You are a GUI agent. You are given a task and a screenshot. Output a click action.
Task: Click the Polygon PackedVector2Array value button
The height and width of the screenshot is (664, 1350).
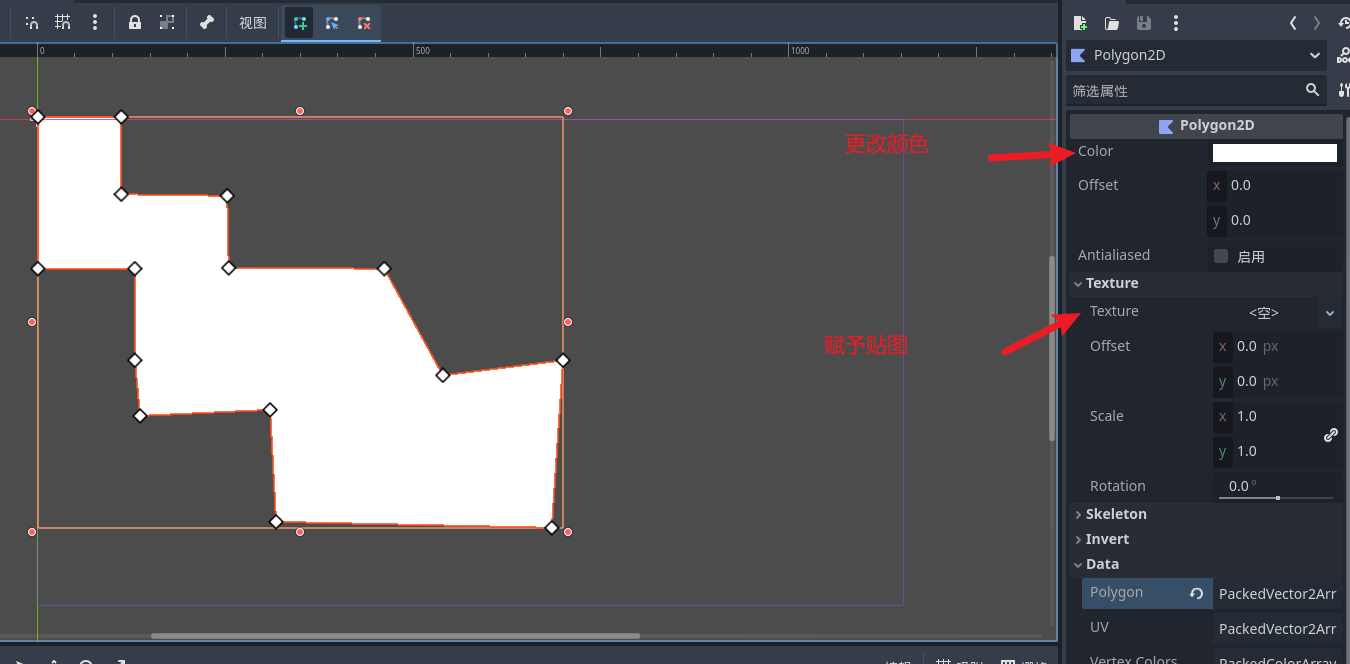tap(1277, 594)
